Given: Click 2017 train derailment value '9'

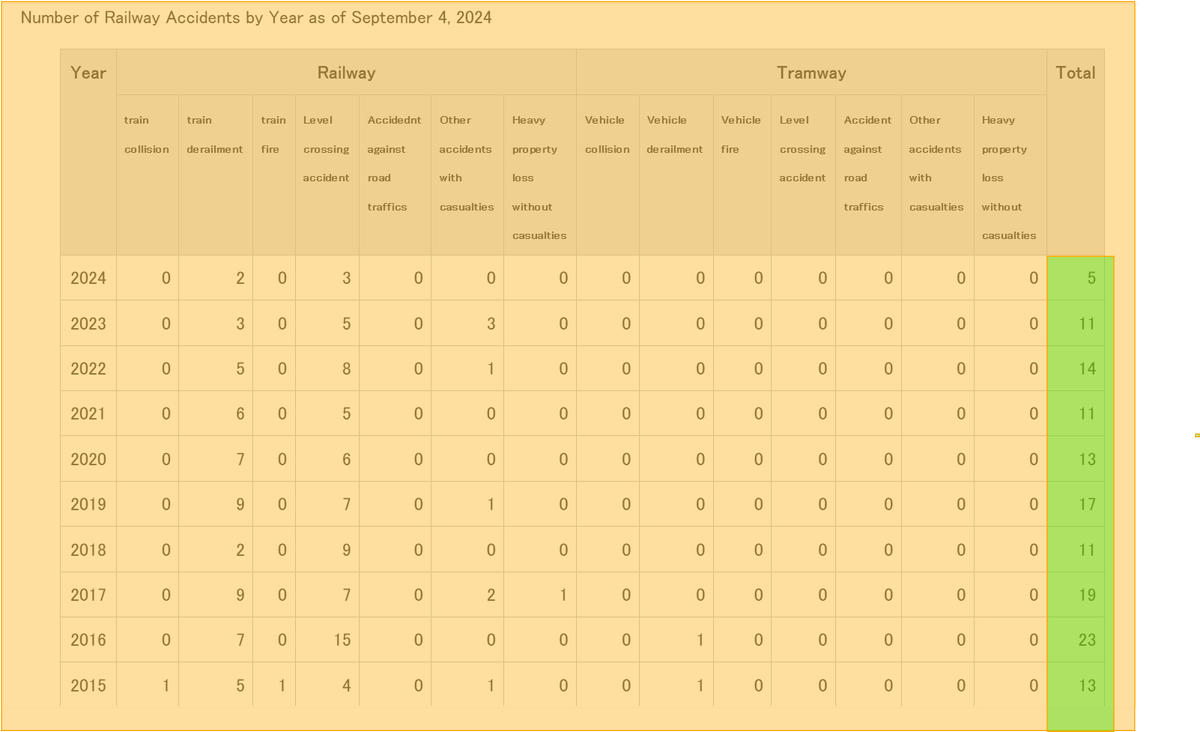Looking at the screenshot, I should click(x=240, y=595).
